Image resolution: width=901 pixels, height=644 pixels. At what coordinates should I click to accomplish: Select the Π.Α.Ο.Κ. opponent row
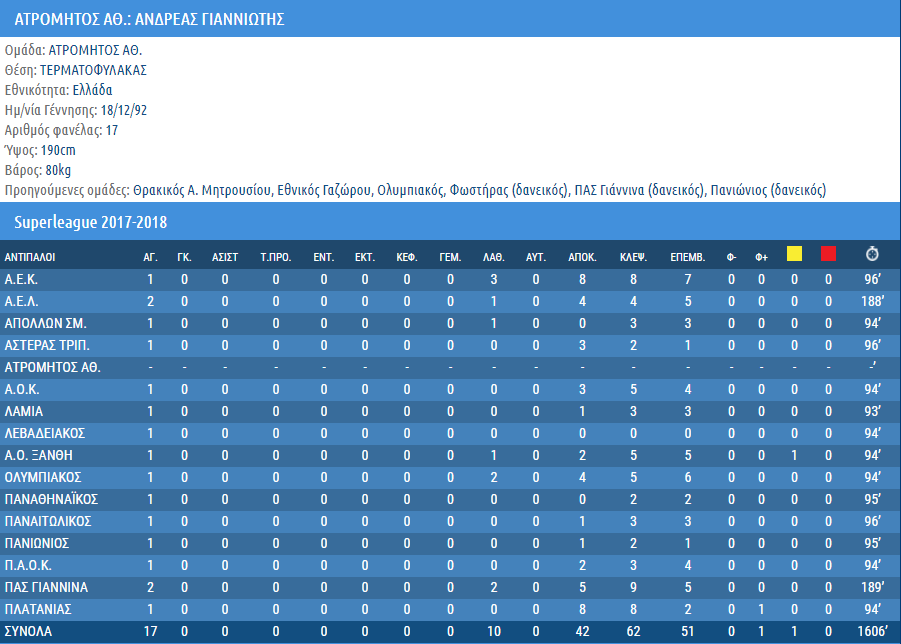[x=450, y=565]
